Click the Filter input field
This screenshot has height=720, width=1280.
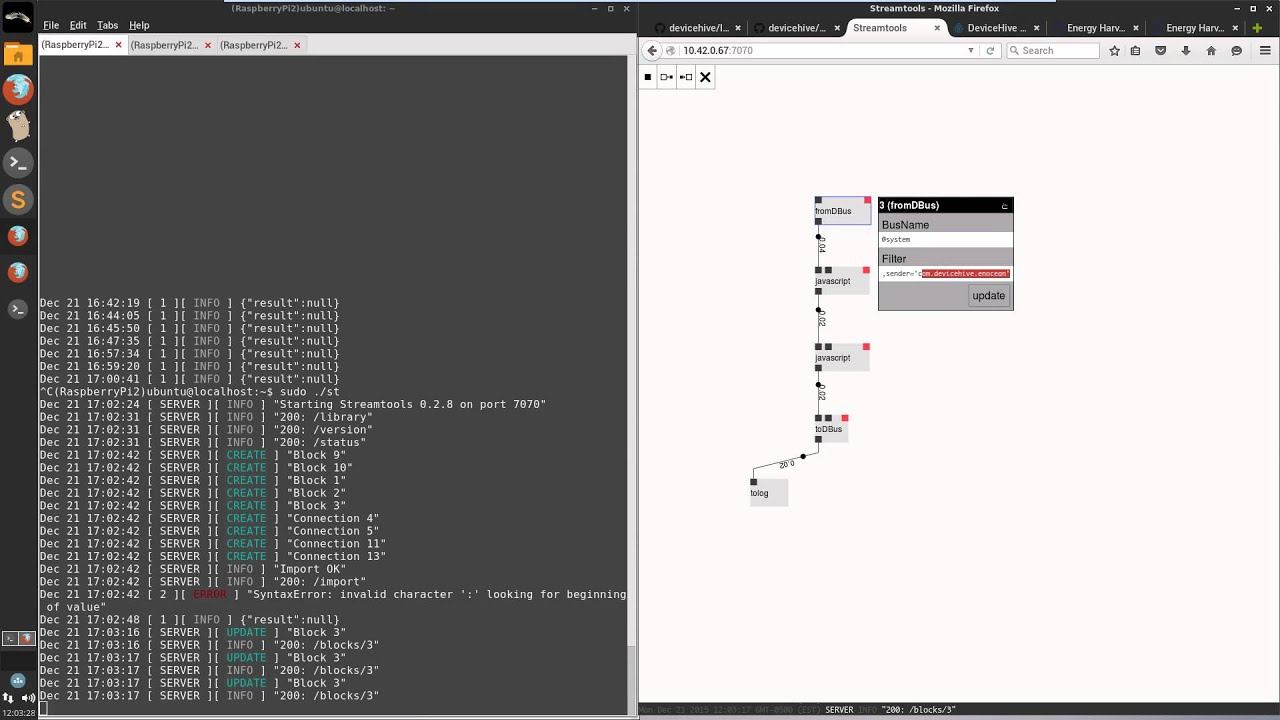[x=945, y=274]
